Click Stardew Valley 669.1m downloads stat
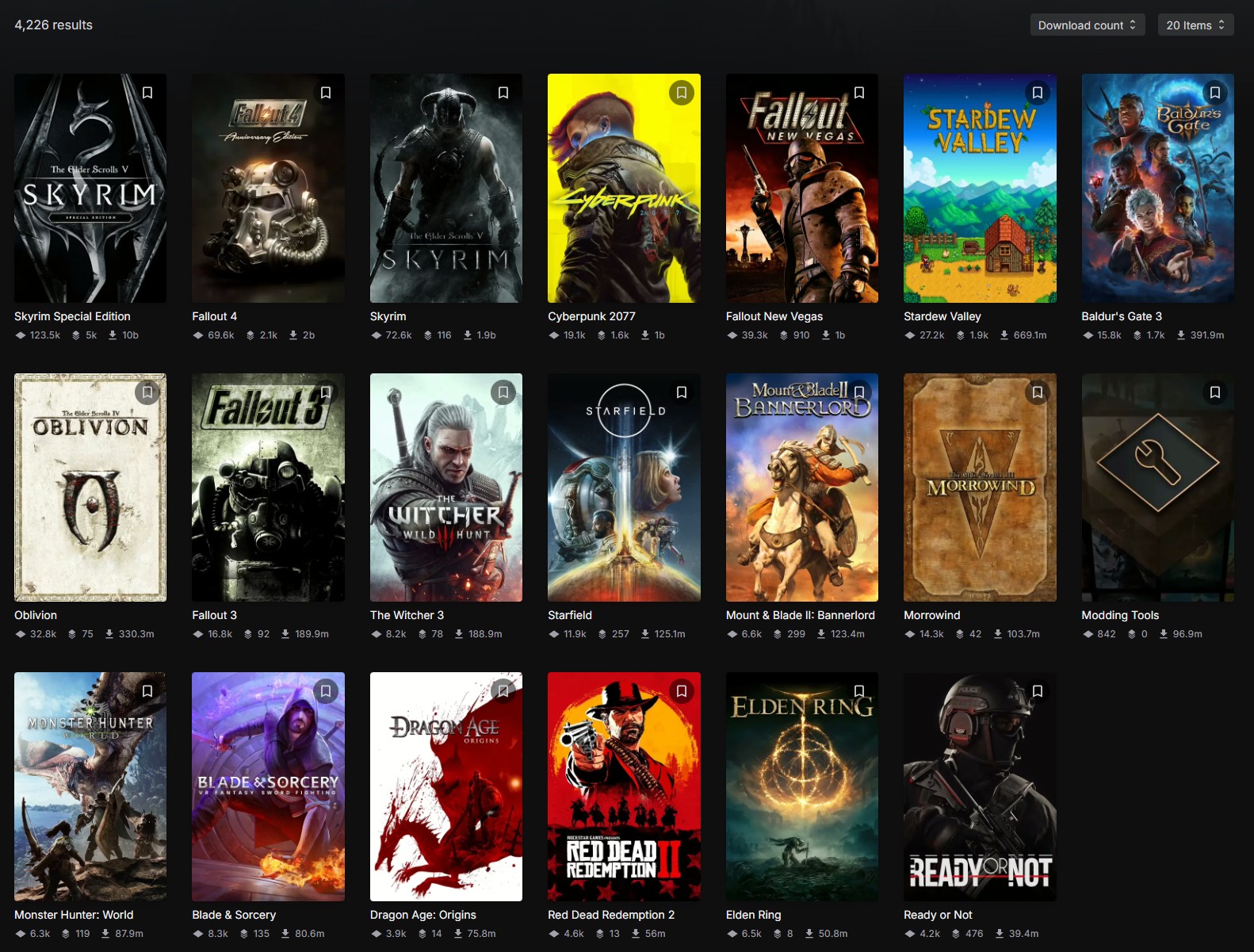This screenshot has height=952, width=1254. tap(1023, 335)
